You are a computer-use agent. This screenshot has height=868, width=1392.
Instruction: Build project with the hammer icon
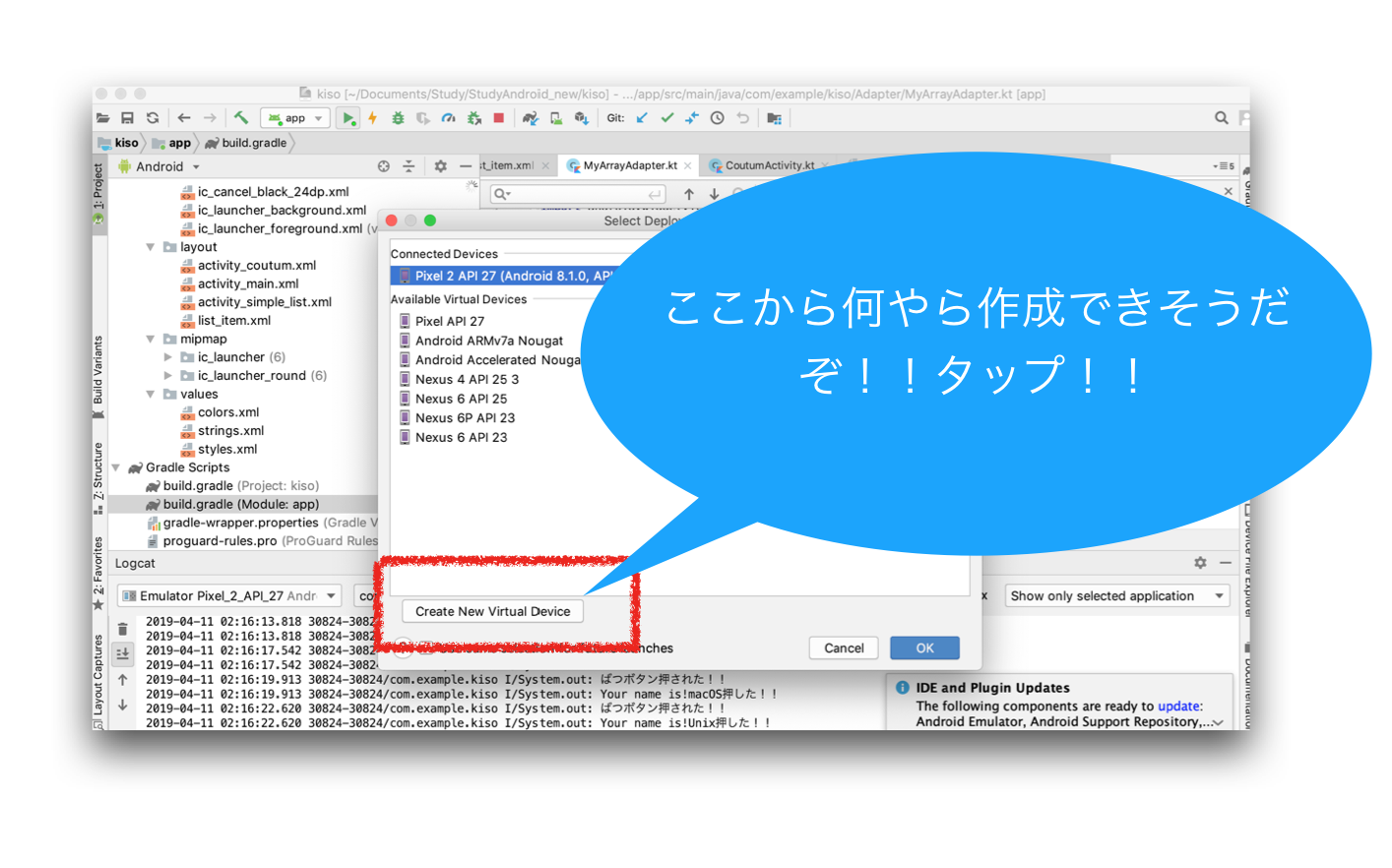(241, 118)
